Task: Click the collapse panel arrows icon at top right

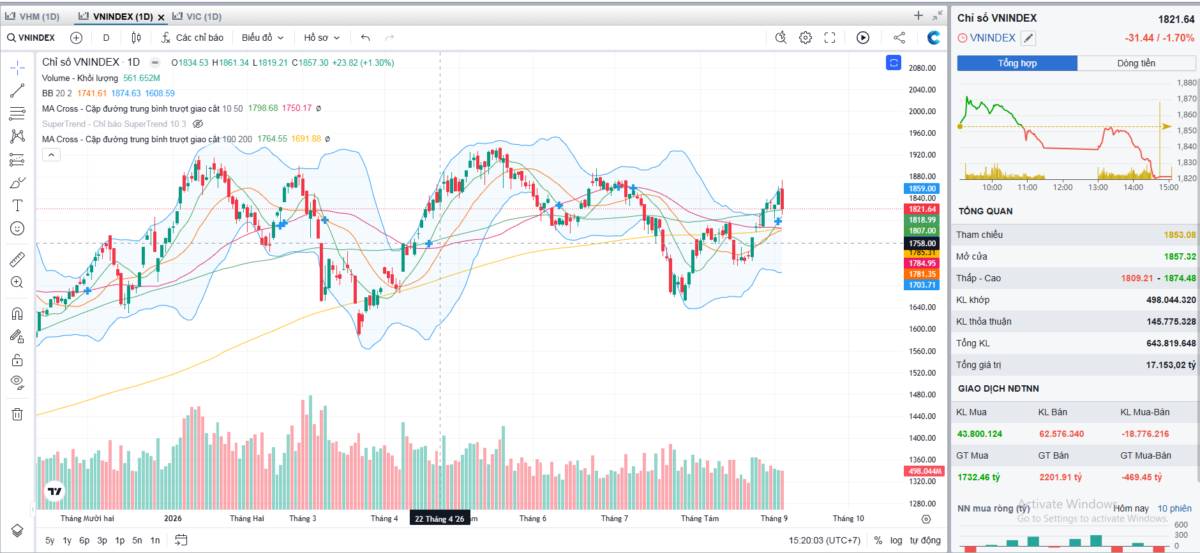Action: pos(937,16)
